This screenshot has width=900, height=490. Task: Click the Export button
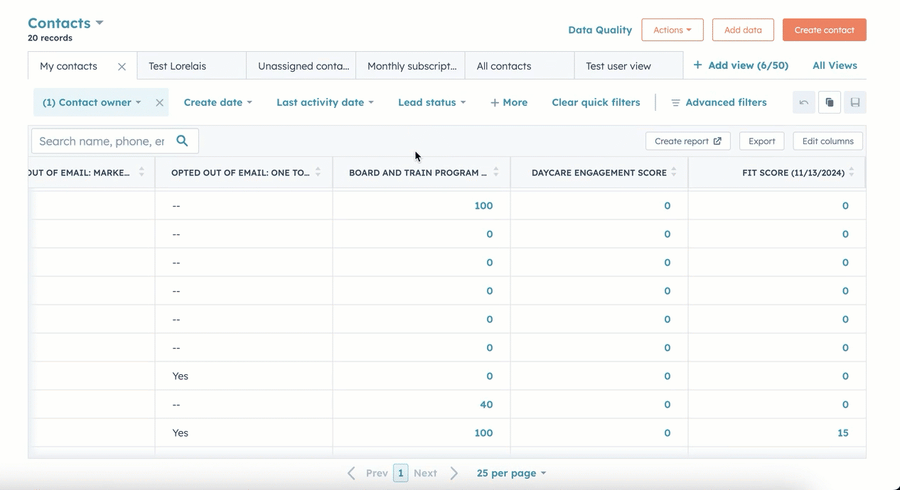pos(762,141)
